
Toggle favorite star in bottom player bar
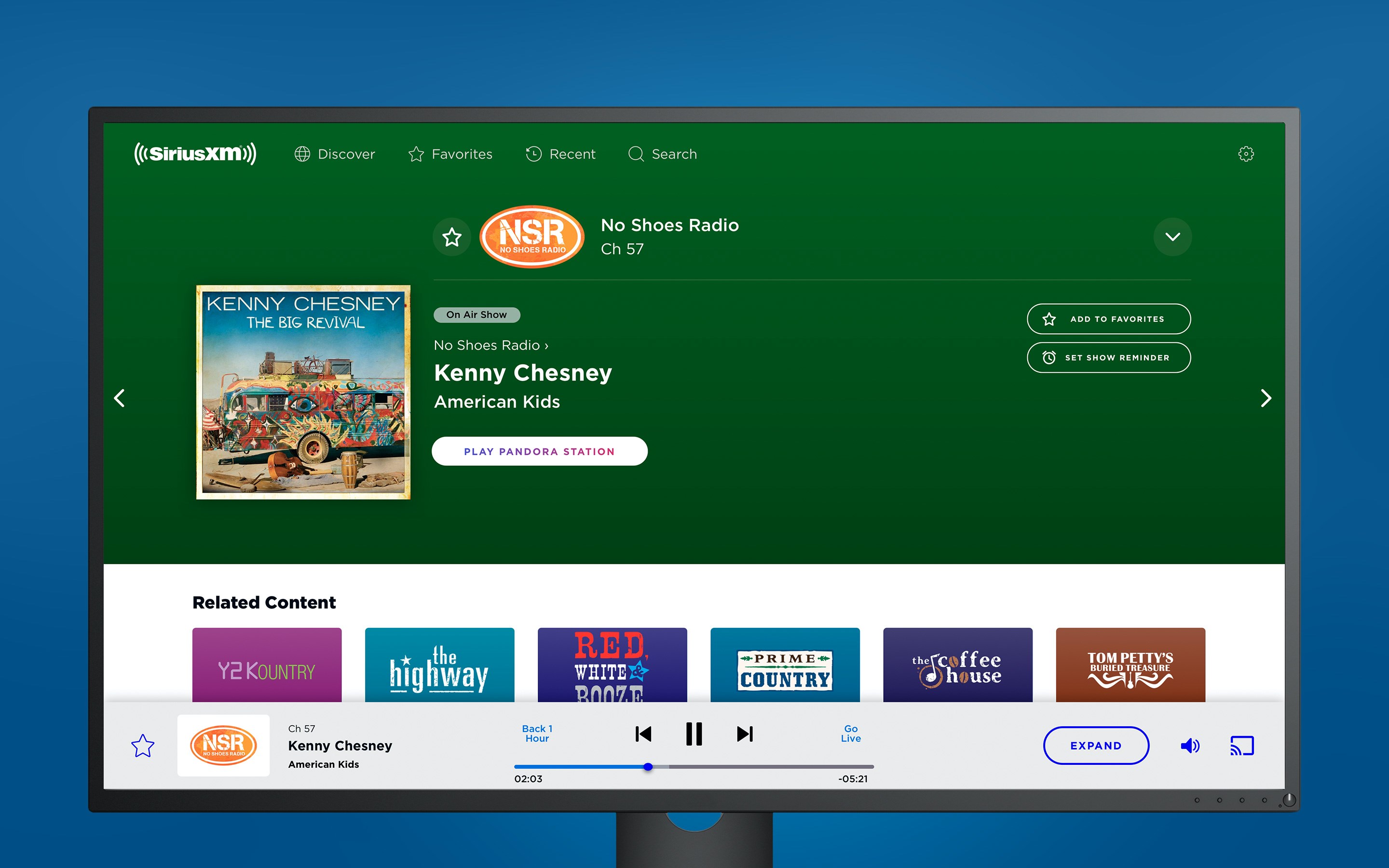point(142,746)
